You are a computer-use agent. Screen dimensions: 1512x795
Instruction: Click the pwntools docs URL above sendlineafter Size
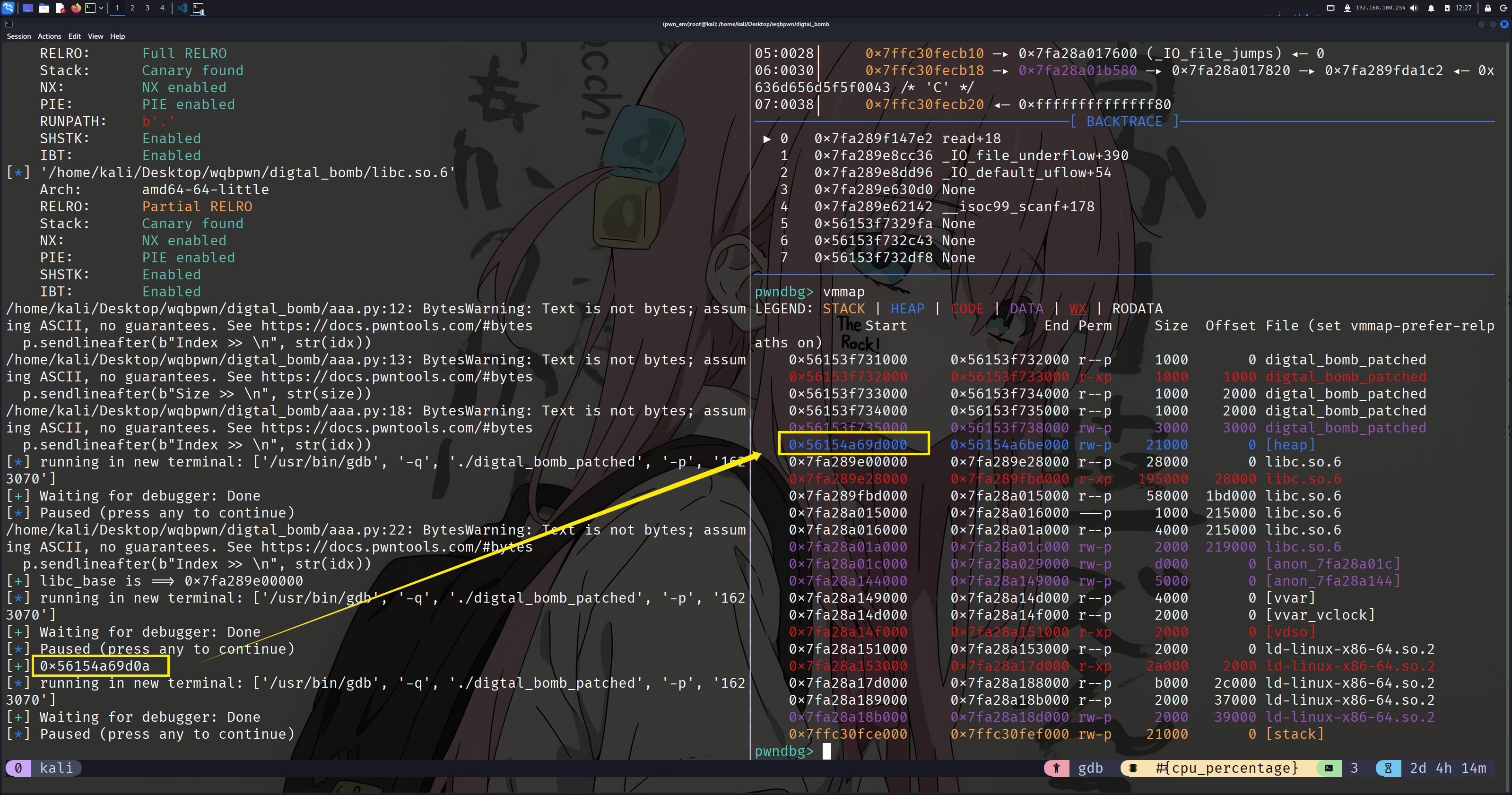(397, 377)
